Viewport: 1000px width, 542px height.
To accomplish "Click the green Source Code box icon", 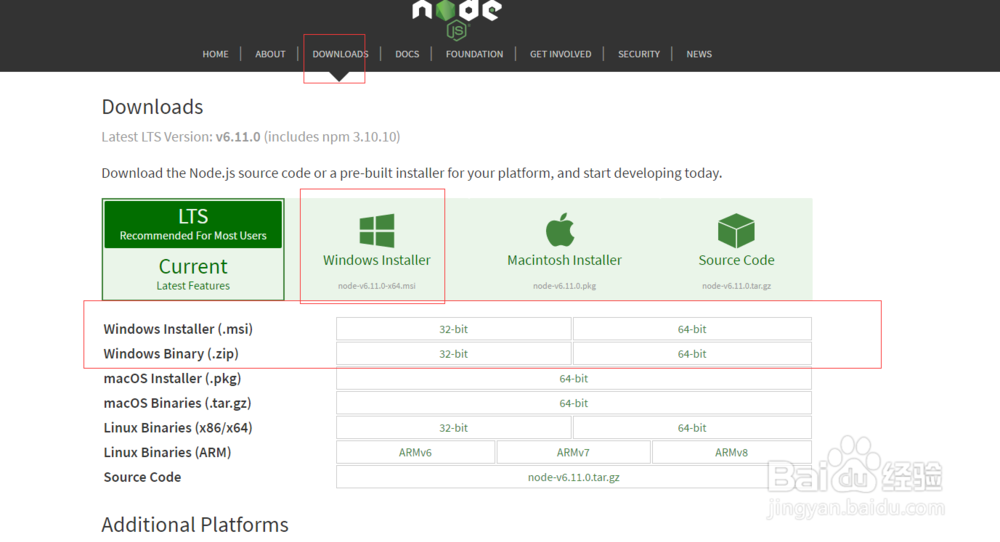I will (736, 230).
